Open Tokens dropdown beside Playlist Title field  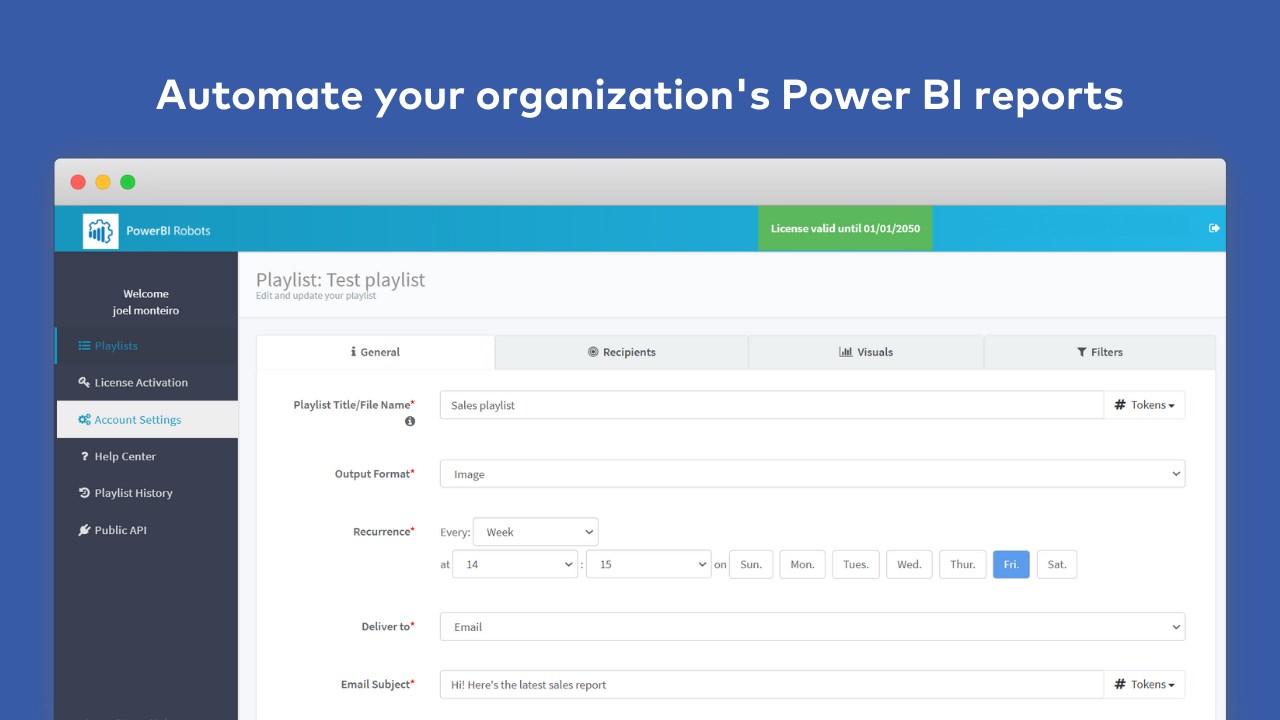[x=1144, y=405]
